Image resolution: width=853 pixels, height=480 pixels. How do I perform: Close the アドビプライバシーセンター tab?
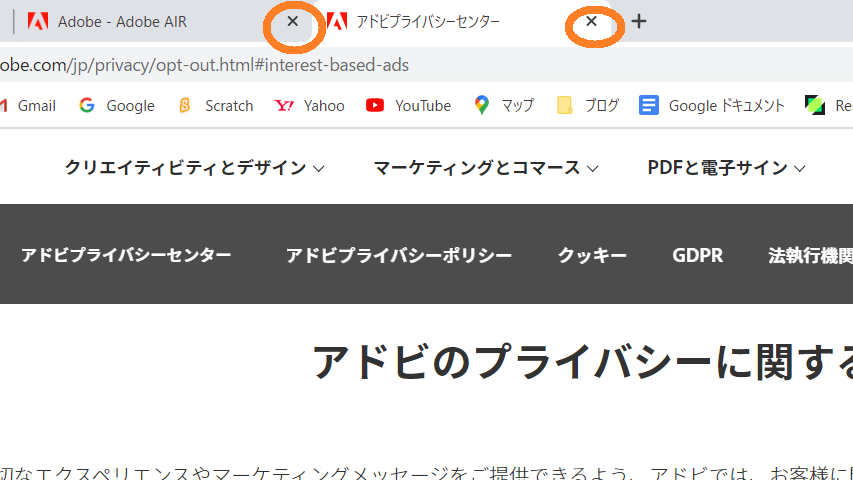coord(591,21)
